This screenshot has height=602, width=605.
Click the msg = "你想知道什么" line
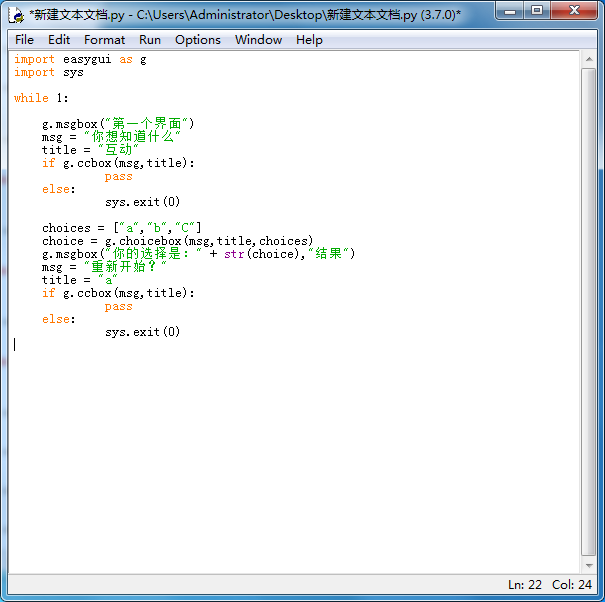click(x=111, y=137)
